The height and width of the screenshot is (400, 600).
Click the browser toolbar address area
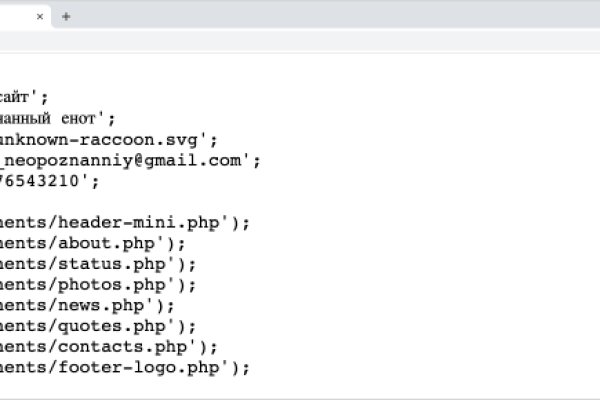click(300, 41)
